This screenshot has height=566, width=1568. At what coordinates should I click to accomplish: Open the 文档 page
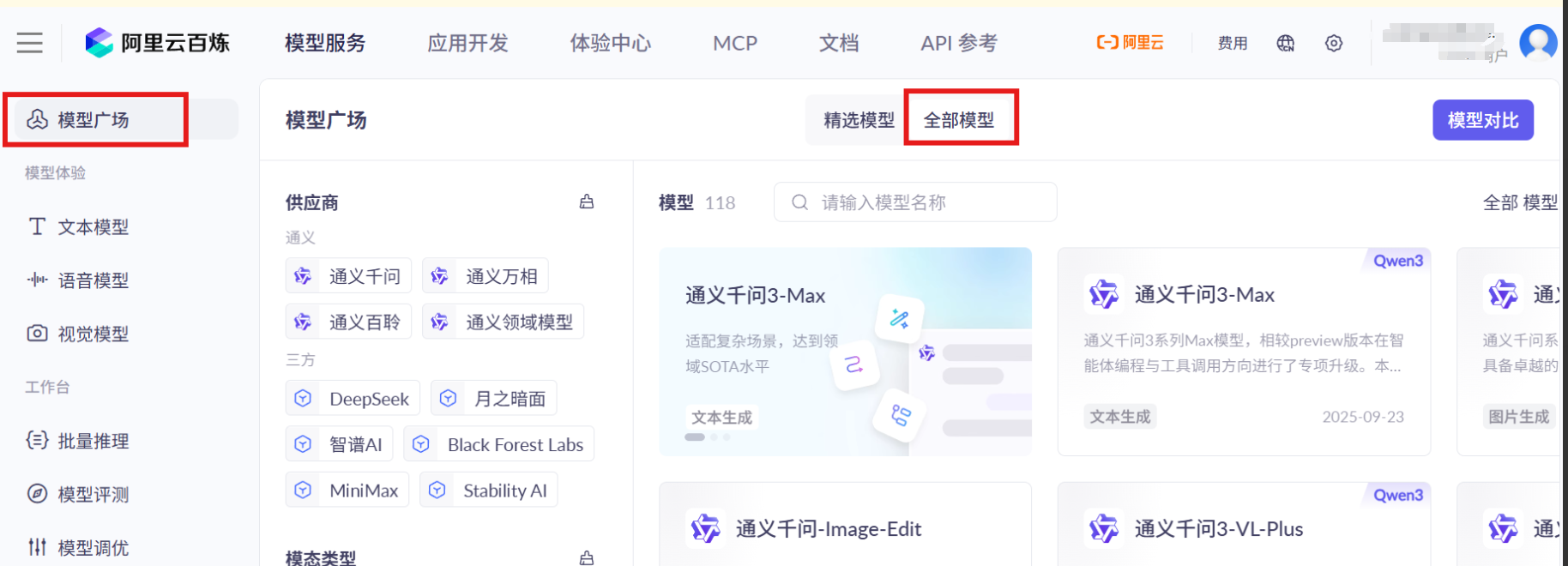(x=839, y=43)
